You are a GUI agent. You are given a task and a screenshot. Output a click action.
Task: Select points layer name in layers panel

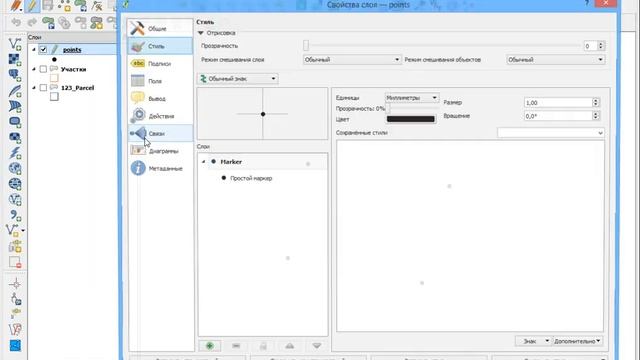point(72,50)
